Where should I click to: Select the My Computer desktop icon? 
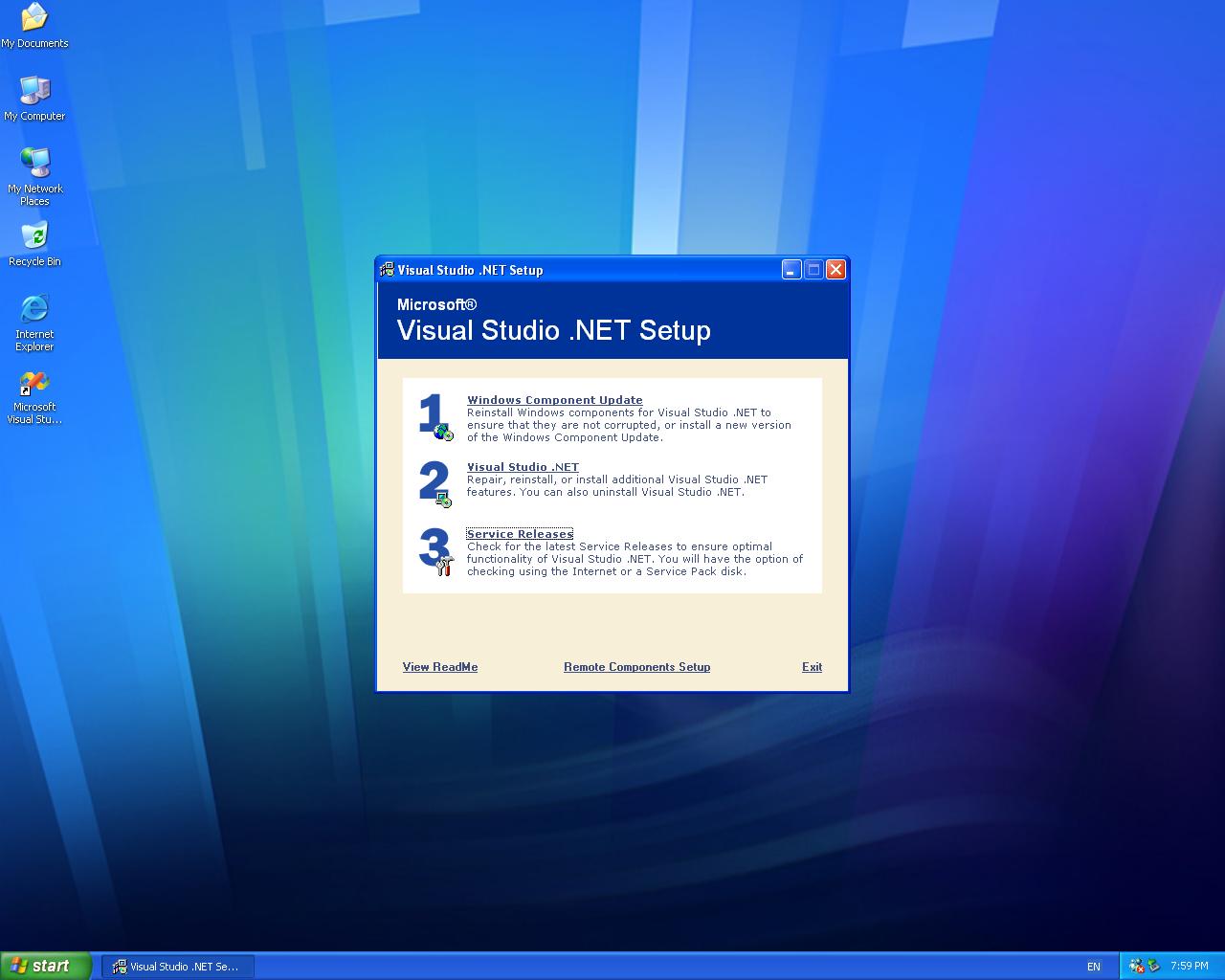[34, 99]
